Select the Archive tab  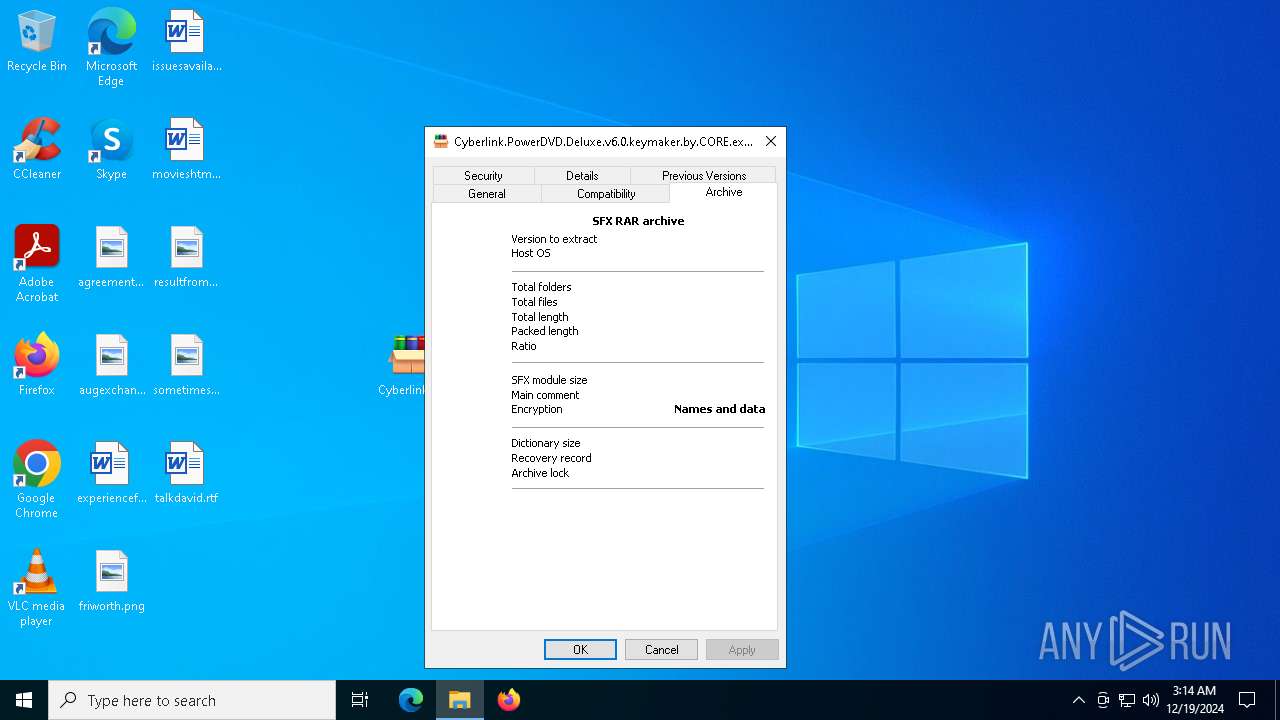coord(724,192)
